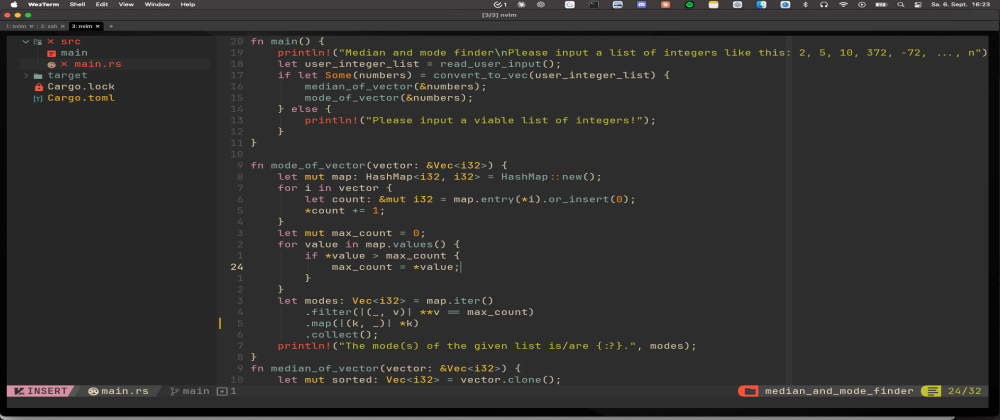1000x420 pixels.
Task: Close the '2: zsh' tab
Action: coord(62,26)
